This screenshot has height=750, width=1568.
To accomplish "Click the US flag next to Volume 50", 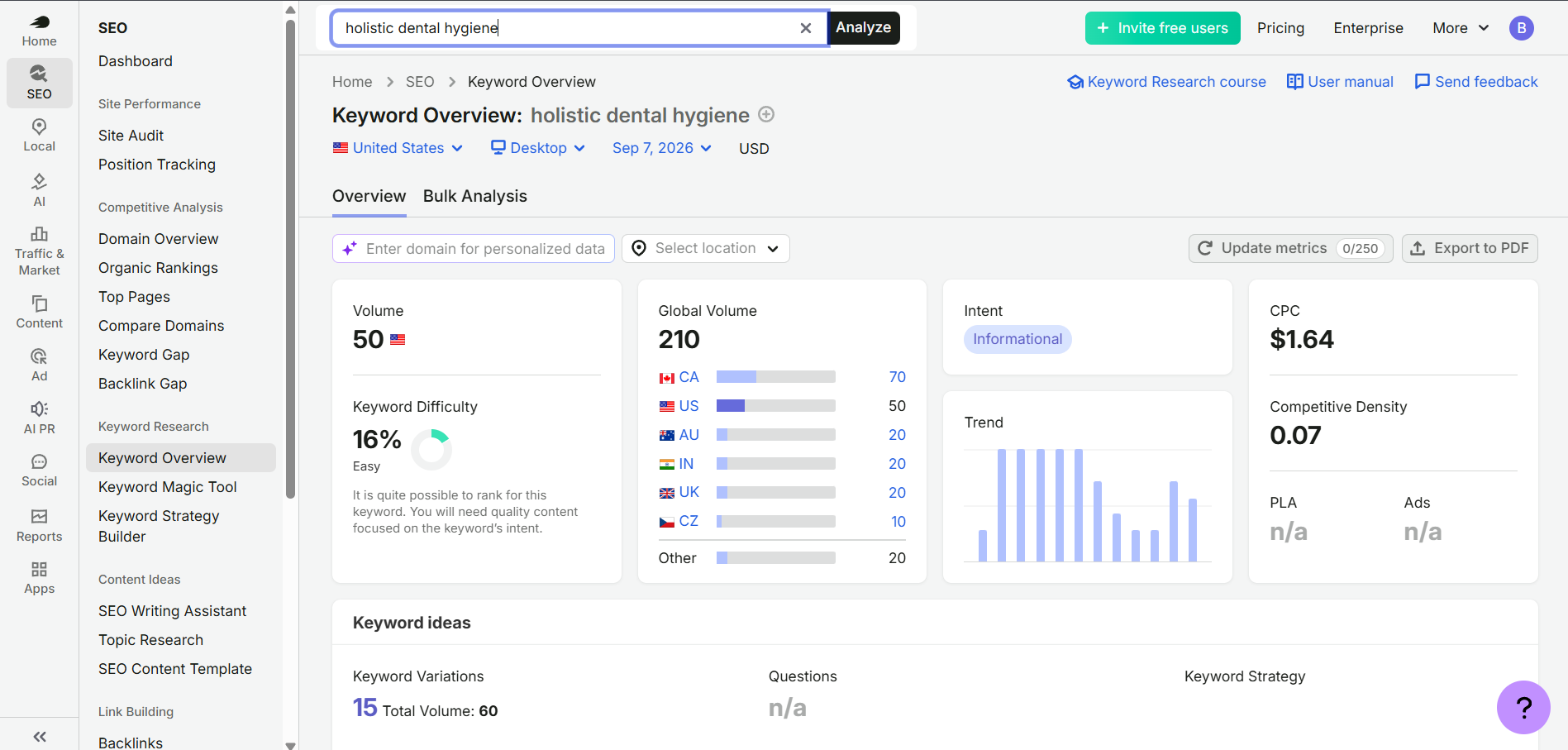I will (398, 340).
